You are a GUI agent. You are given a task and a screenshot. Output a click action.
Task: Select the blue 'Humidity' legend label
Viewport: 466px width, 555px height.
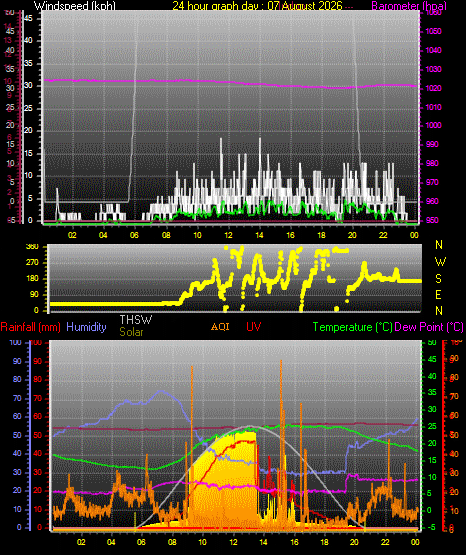click(86, 327)
